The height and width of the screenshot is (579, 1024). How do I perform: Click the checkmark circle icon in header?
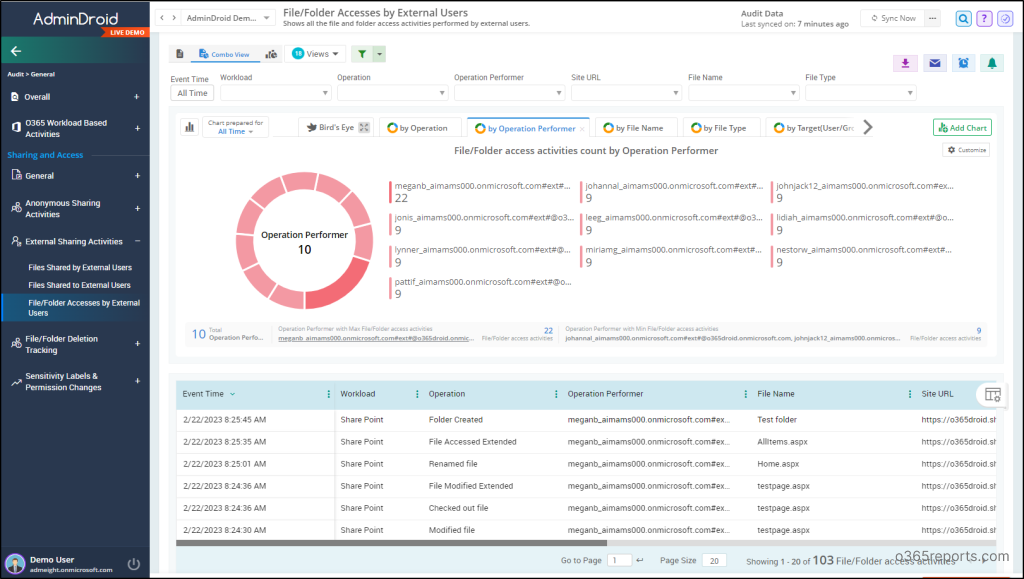[1005, 19]
